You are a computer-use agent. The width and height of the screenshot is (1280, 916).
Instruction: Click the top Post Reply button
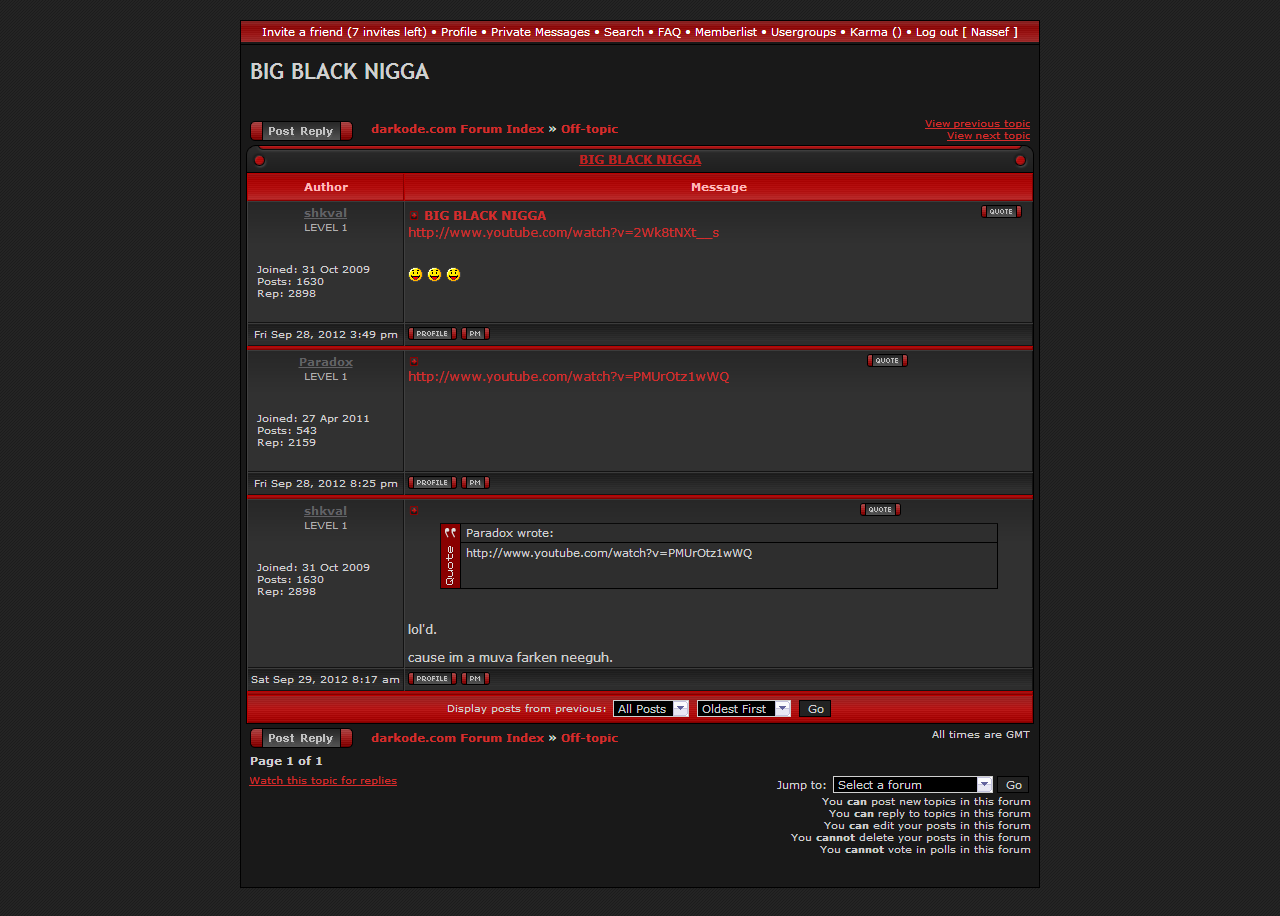click(301, 131)
